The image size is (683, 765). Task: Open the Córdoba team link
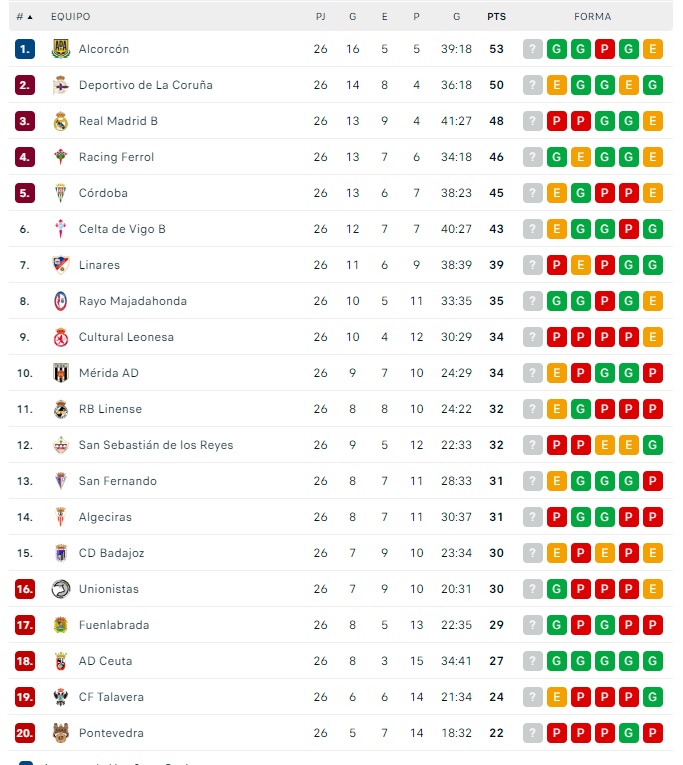click(103, 193)
